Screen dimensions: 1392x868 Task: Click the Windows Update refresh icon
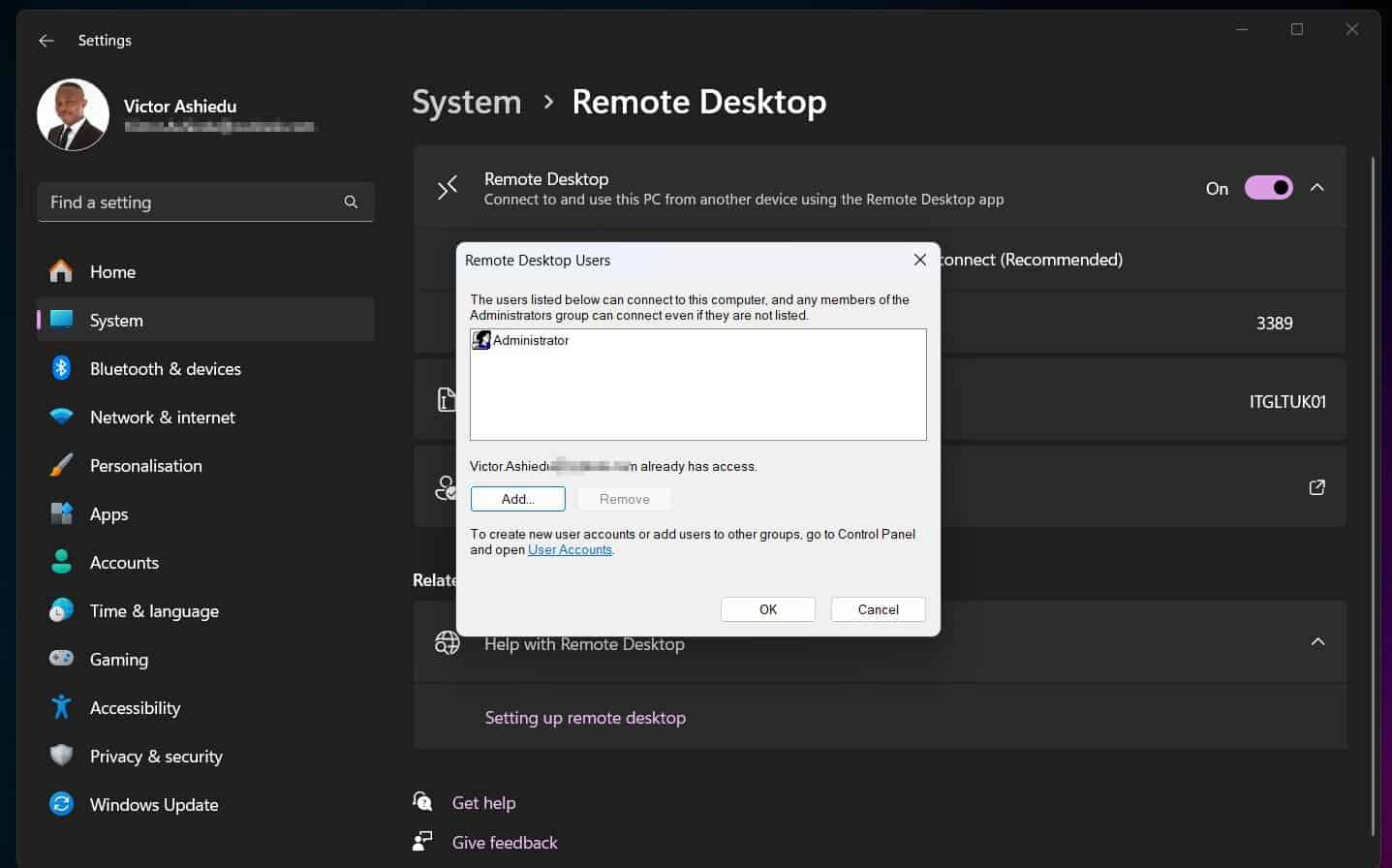point(61,804)
